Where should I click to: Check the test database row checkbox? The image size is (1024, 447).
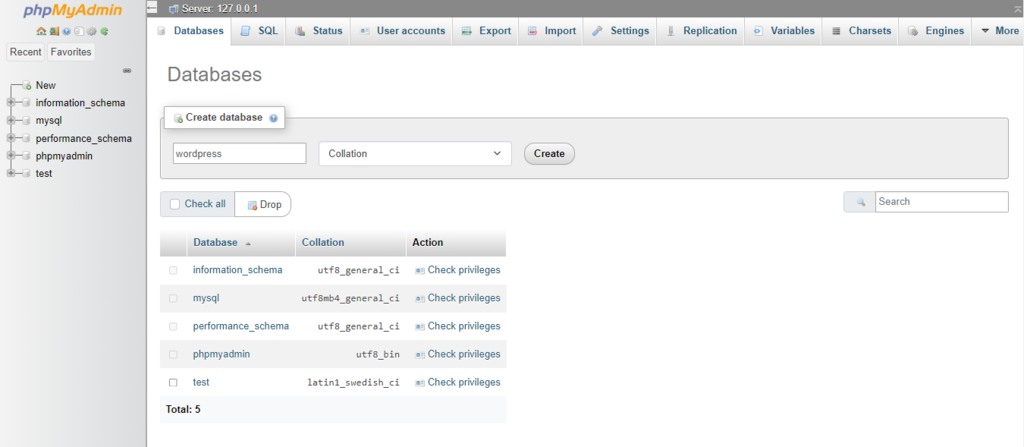pos(173,382)
